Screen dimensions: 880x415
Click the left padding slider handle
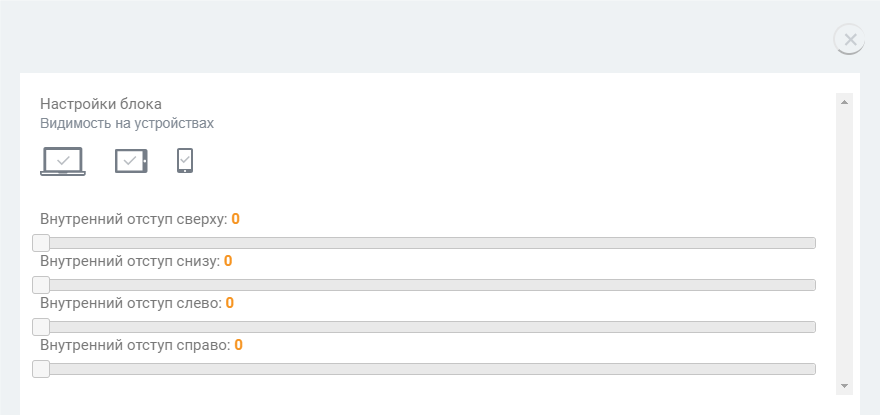[41, 327]
